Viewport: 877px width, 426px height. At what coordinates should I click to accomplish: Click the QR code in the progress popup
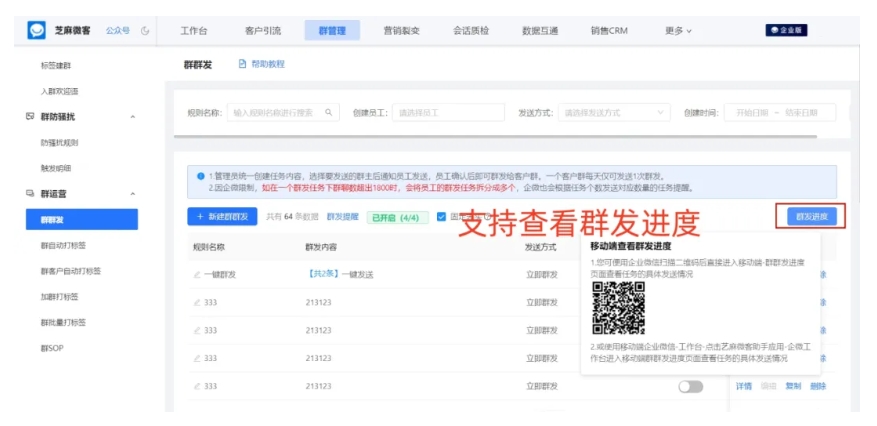point(619,307)
